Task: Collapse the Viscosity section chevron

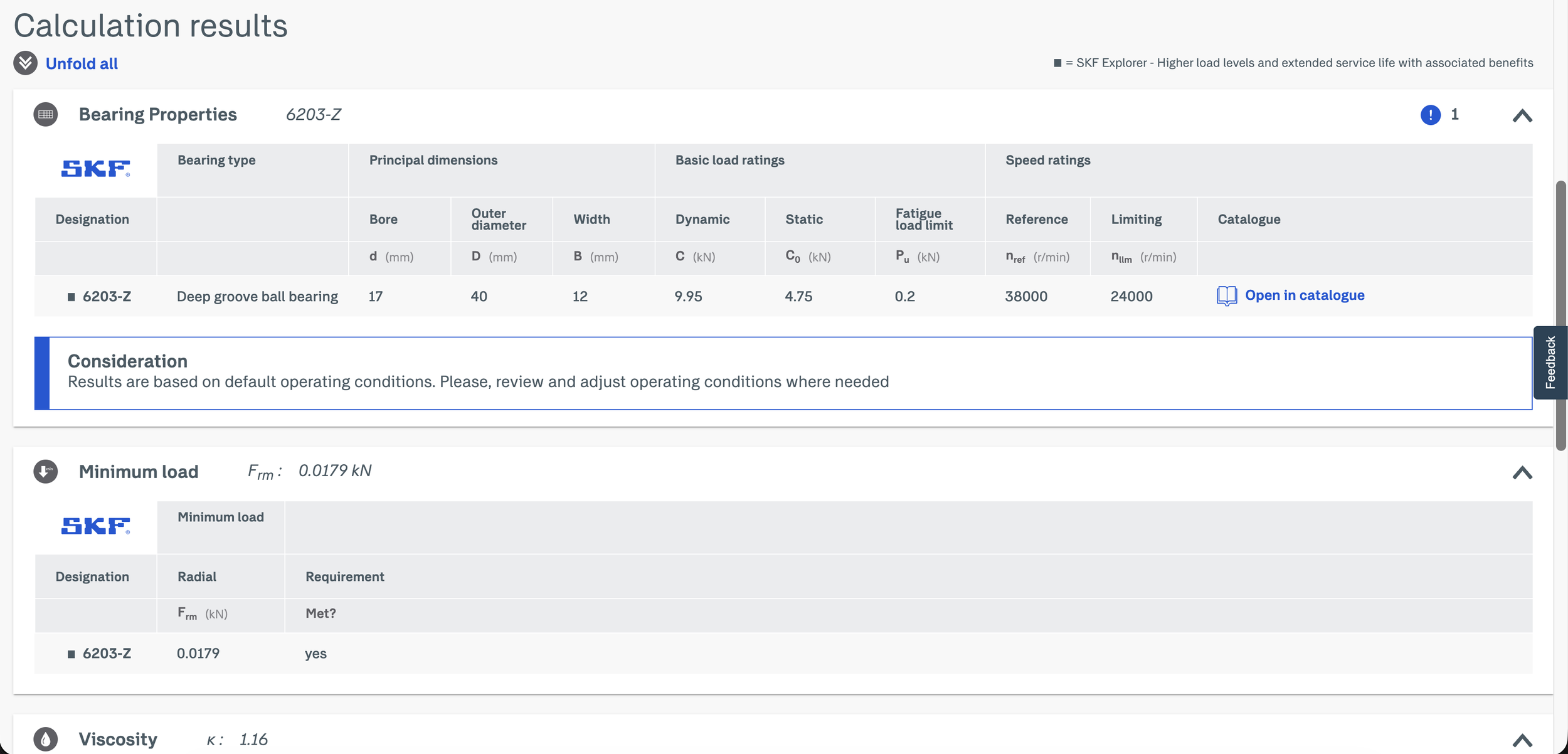Action: [1522, 740]
